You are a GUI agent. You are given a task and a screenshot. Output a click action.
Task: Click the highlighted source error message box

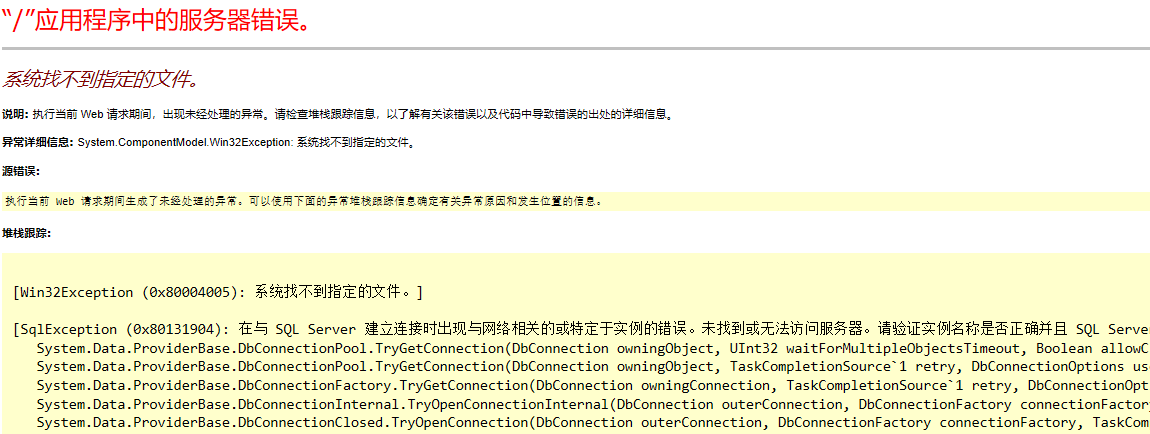(x=576, y=201)
